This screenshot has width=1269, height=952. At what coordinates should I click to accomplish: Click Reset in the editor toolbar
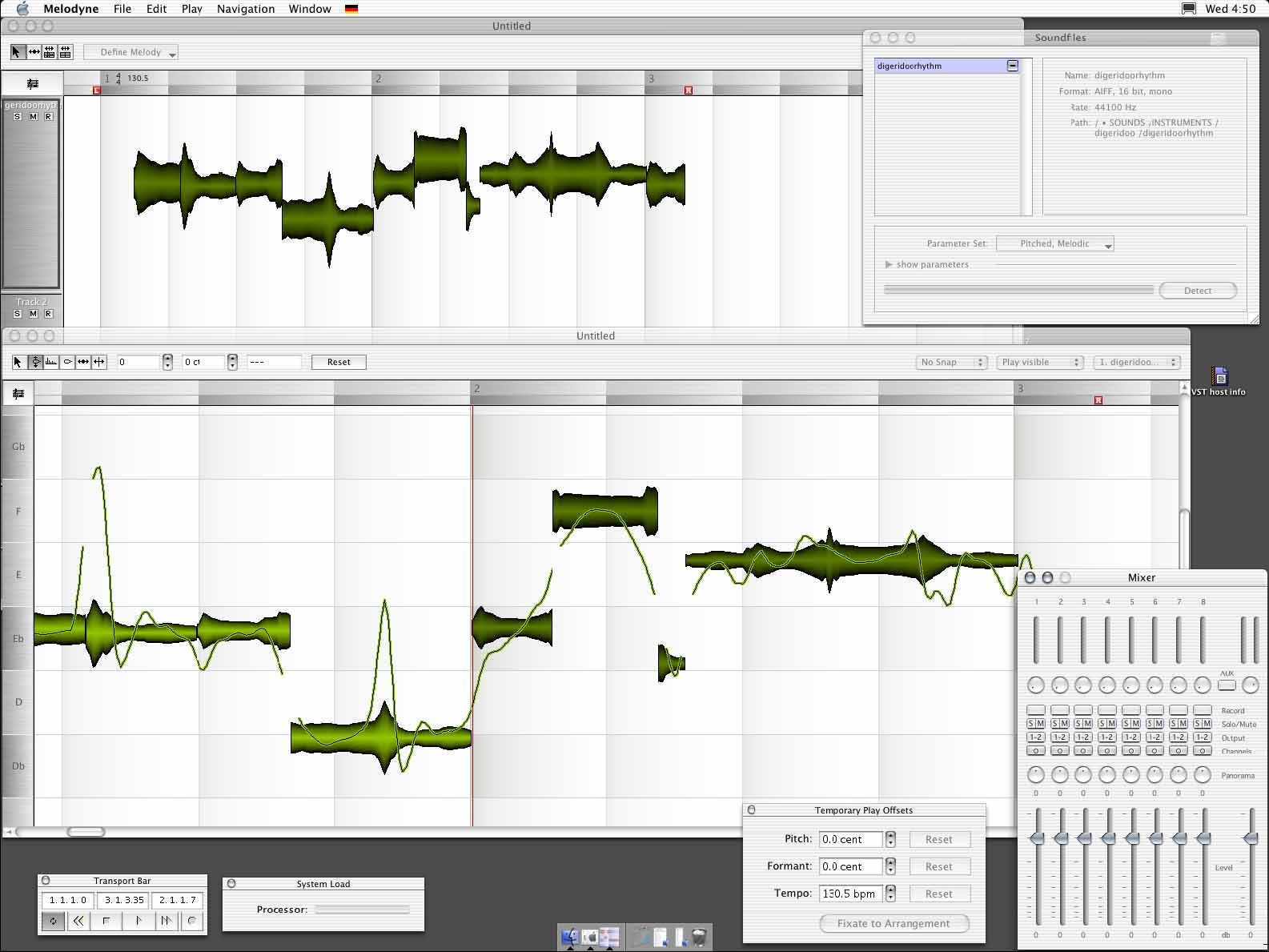tap(339, 362)
